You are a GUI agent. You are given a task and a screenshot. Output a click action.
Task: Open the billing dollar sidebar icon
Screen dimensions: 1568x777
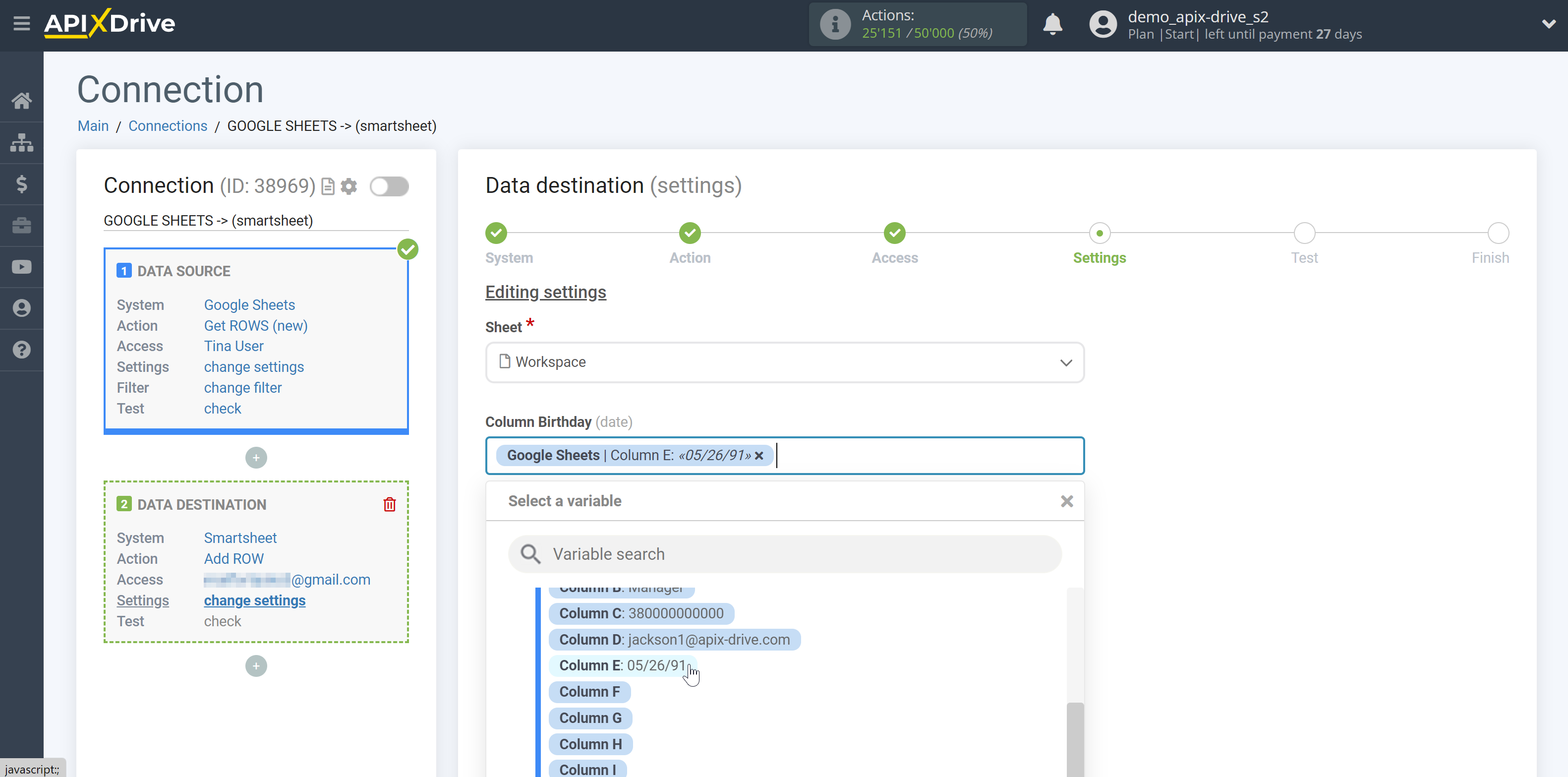click(x=22, y=184)
